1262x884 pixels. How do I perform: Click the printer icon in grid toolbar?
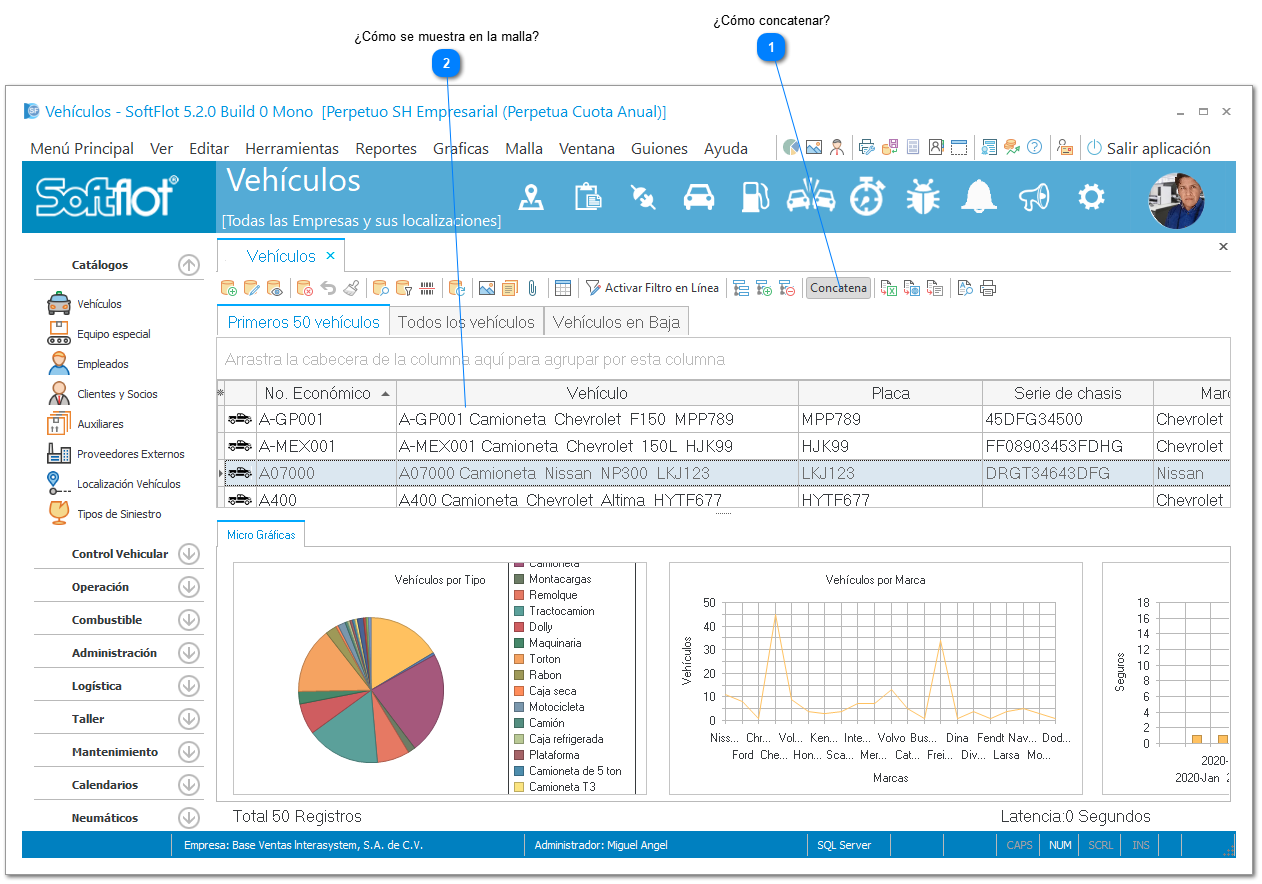(x=988, y=288)
